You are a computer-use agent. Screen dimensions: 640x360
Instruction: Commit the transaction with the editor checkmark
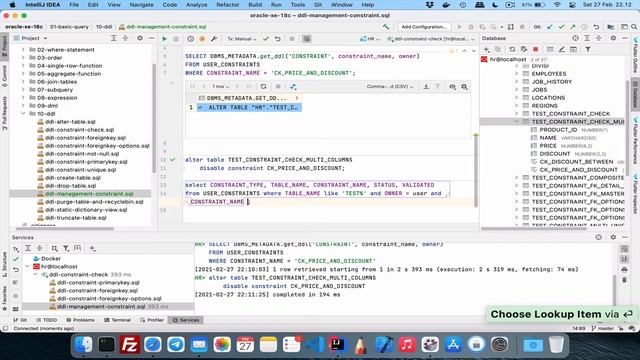pyautogui.click(x=266, y=39)
